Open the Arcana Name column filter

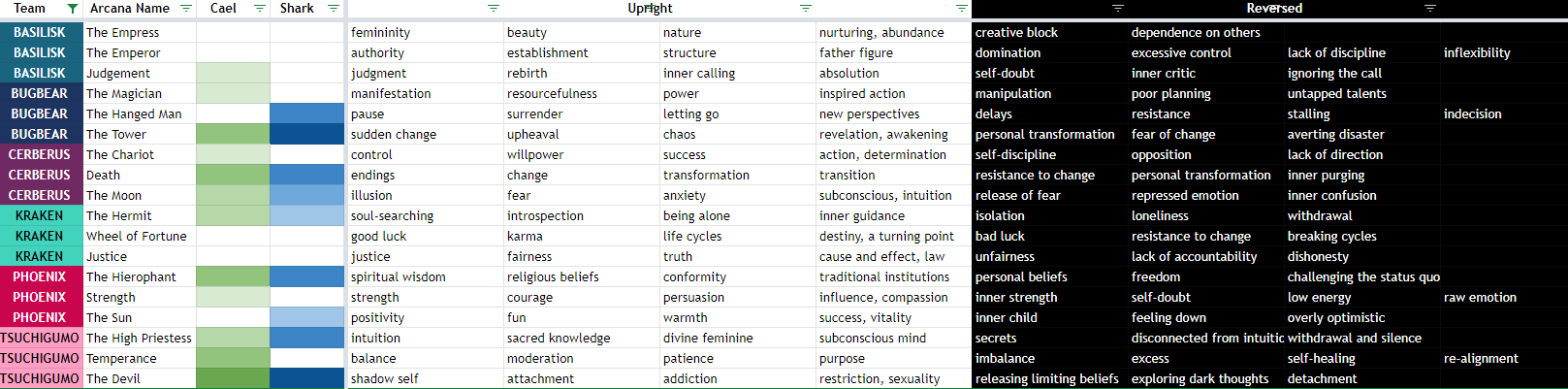(186, 9)
